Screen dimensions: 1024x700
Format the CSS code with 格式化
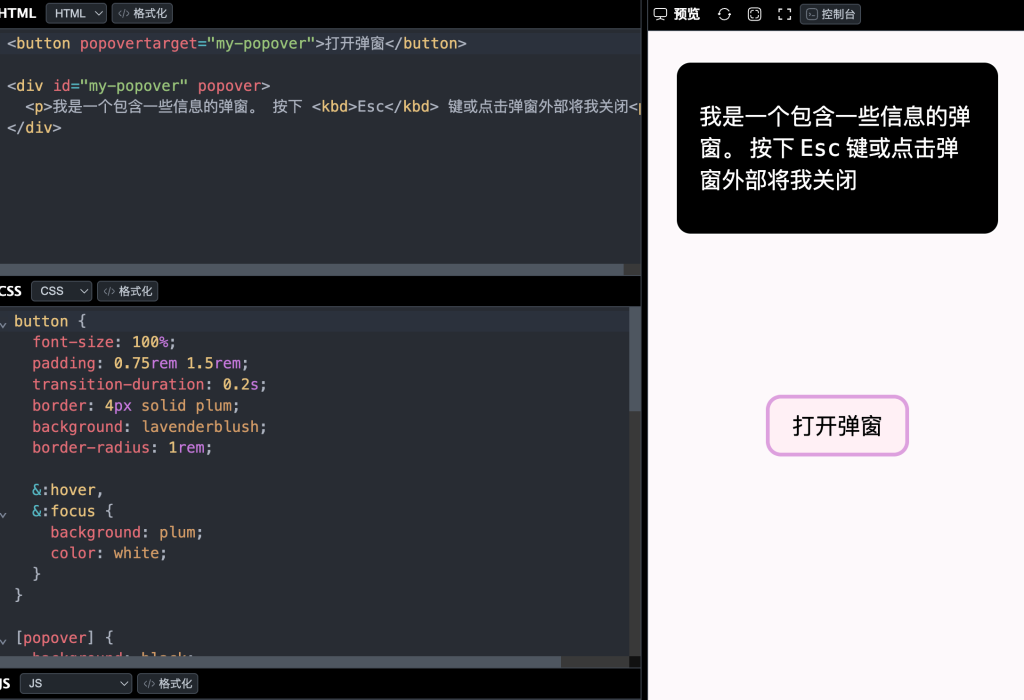coord(127,290)
